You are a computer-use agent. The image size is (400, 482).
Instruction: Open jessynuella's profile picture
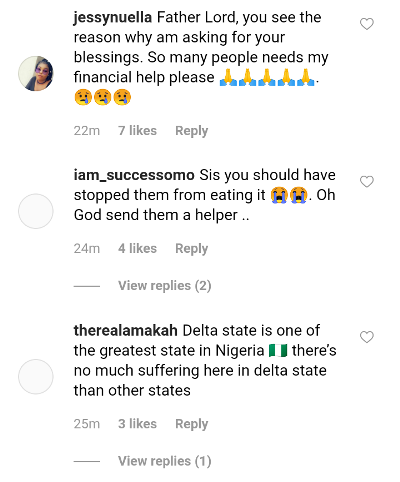(36, 73)
